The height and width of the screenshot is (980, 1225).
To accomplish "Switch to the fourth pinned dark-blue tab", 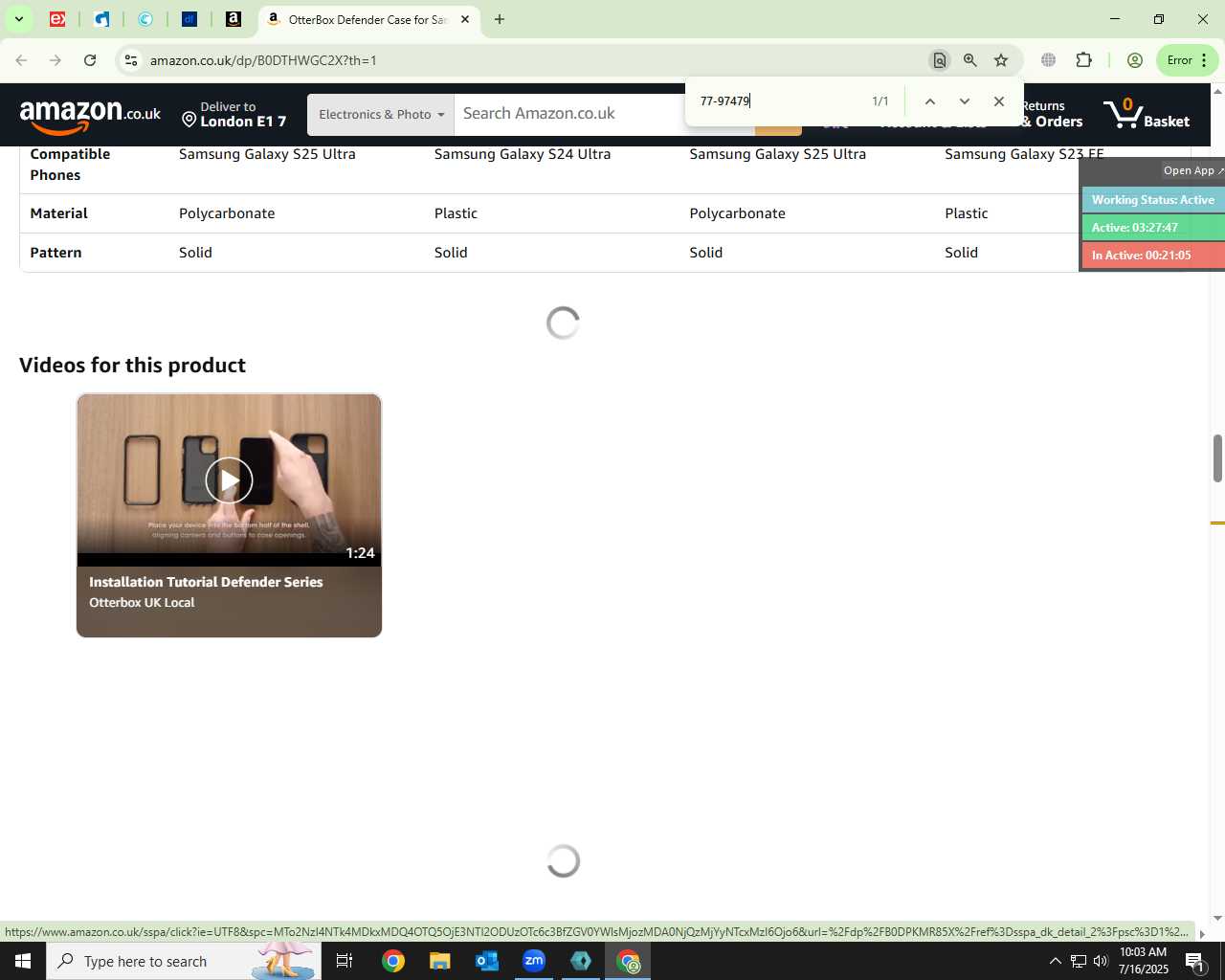I will click(189, 19).
